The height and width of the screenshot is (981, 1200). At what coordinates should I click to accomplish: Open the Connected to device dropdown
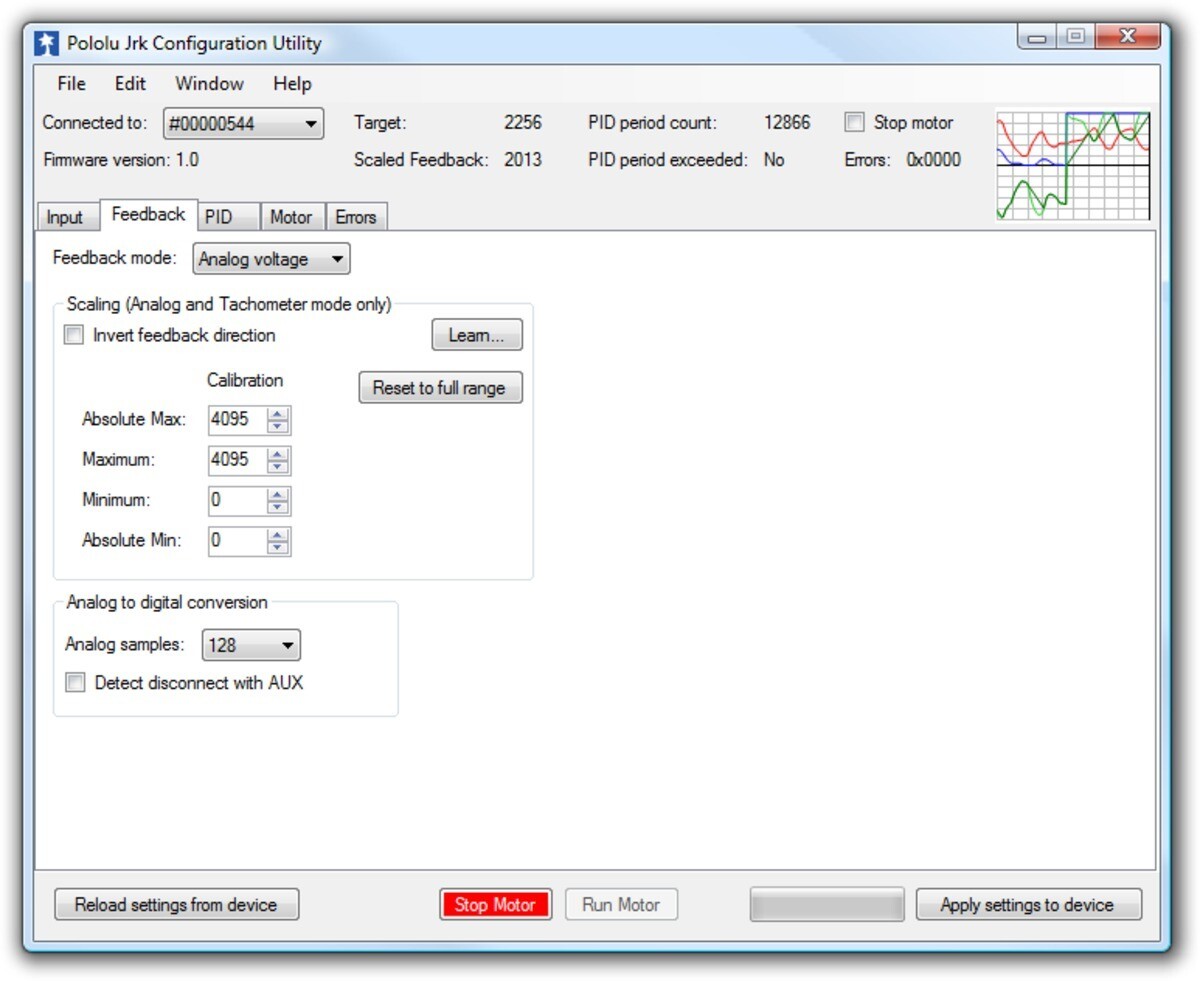click(243, 123)
